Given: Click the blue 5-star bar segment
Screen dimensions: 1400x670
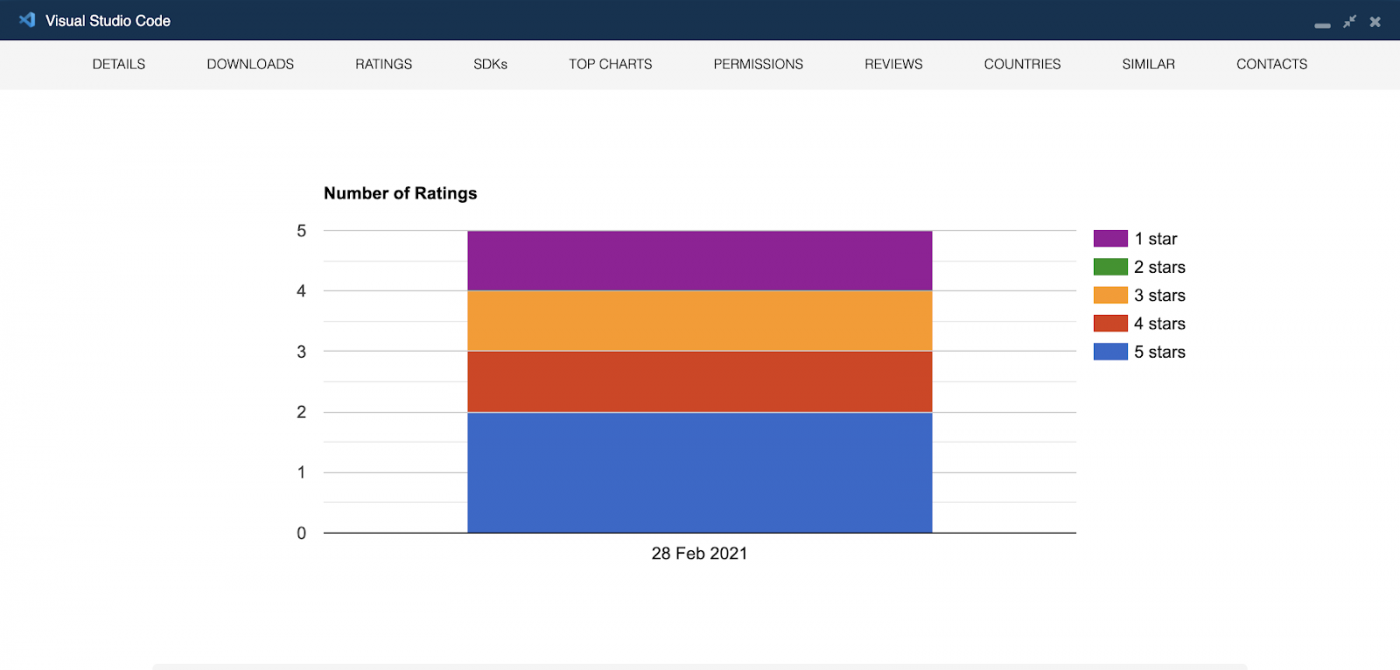Looking at the screenshot, I should click(x=700, y=472).
